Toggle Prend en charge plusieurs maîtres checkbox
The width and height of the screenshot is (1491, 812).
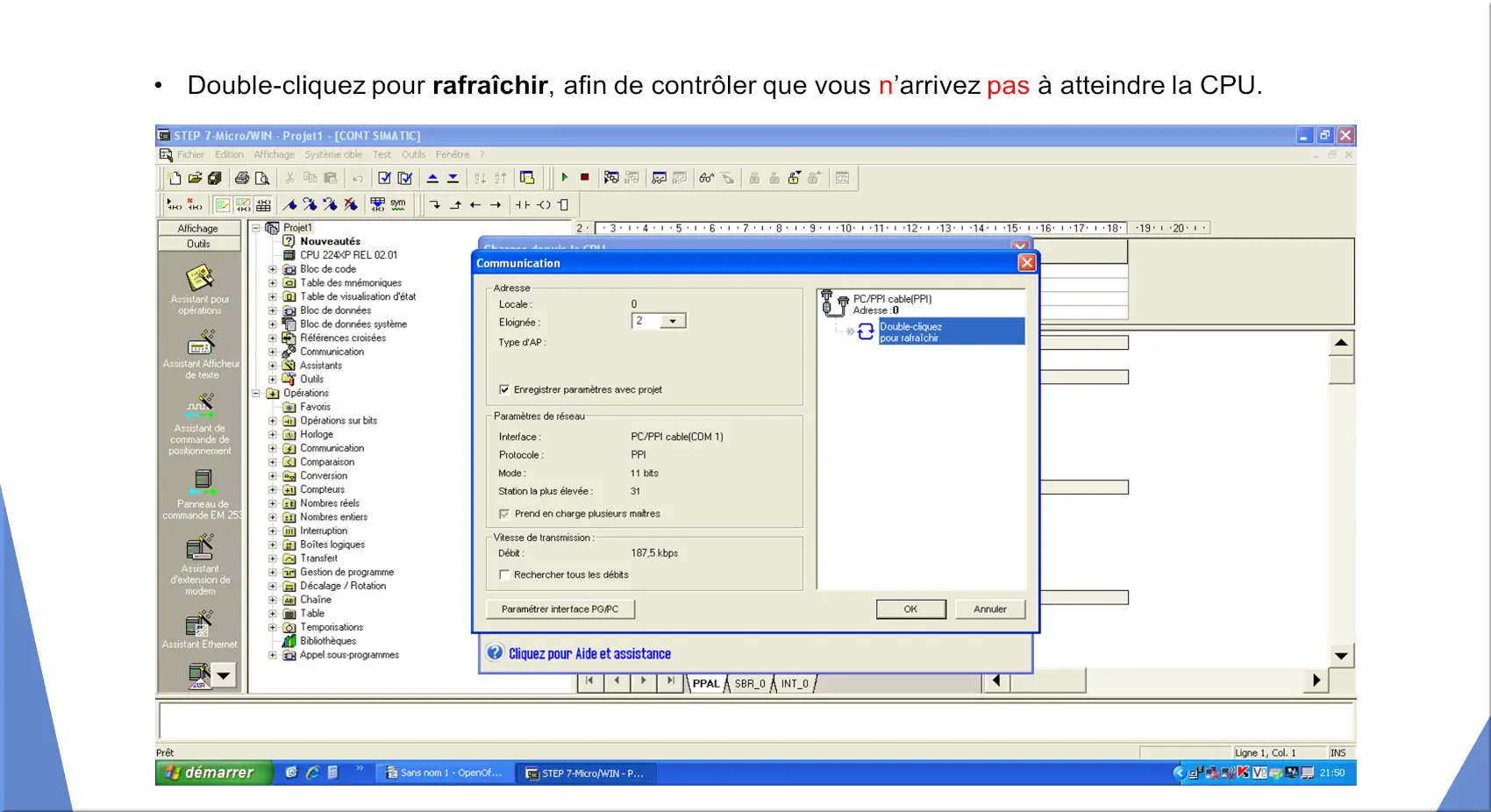[504, 514]
